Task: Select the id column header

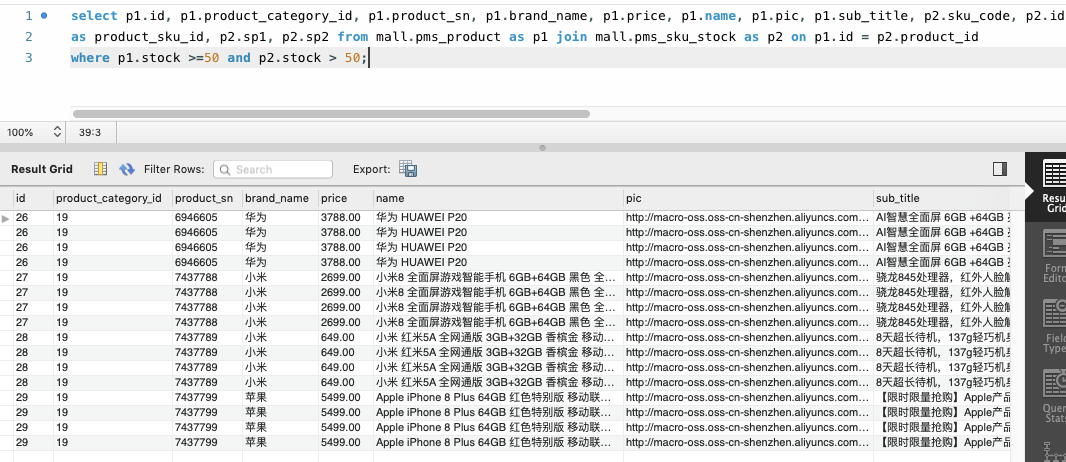Action: 33,198
